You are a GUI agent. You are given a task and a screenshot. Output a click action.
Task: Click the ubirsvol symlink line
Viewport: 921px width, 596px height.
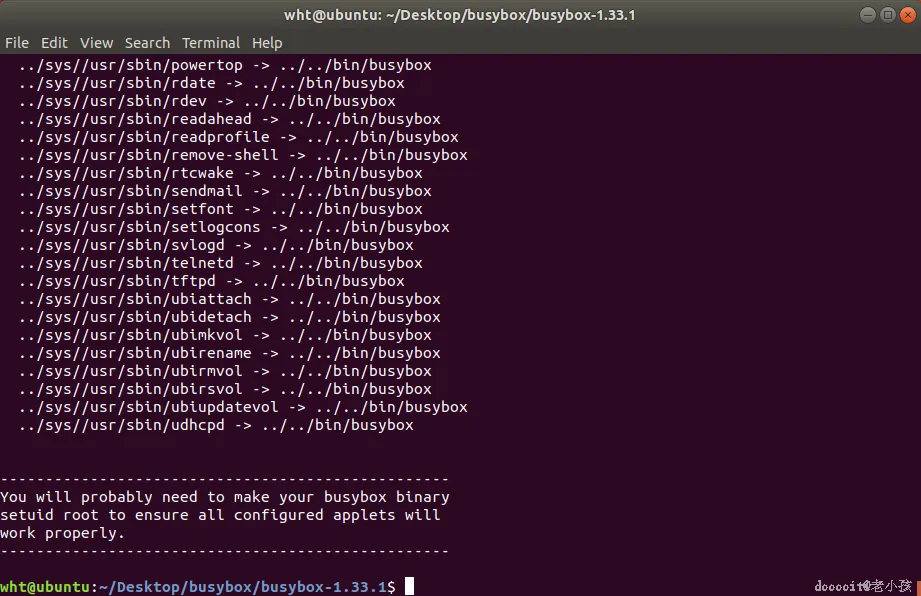pyautogui.click(x=225, y=389)
